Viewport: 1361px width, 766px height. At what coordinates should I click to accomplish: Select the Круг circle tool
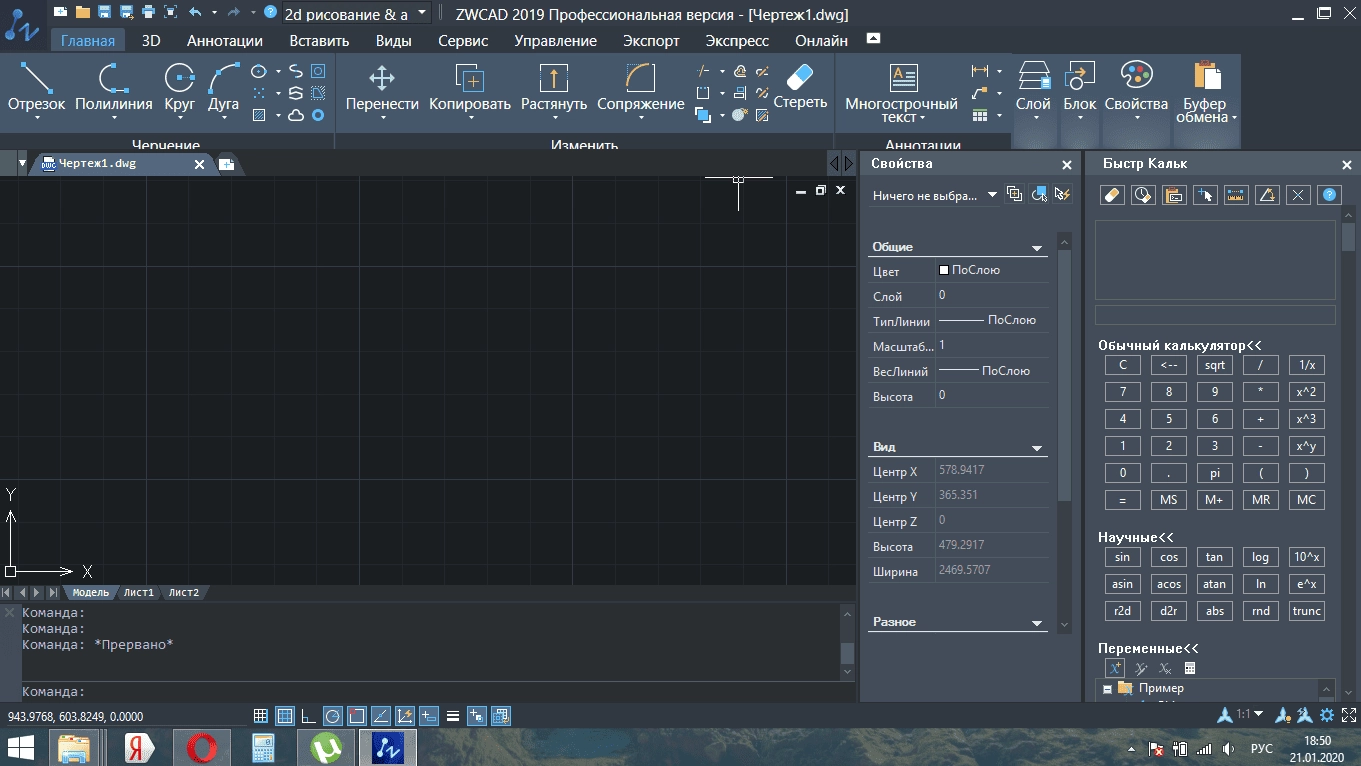pos(179,88)
